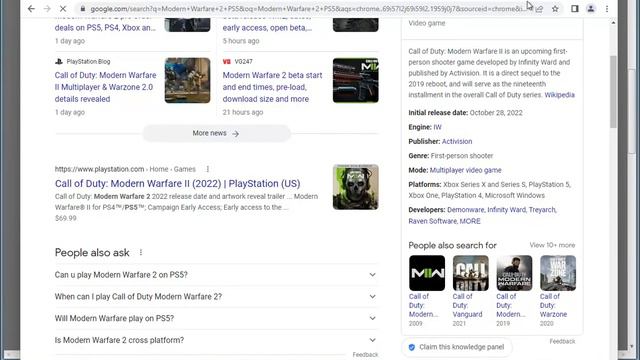Select the Call of Duty: Warzone thumbnail
This screenshot has height=360, width=640.
(558, 273)
